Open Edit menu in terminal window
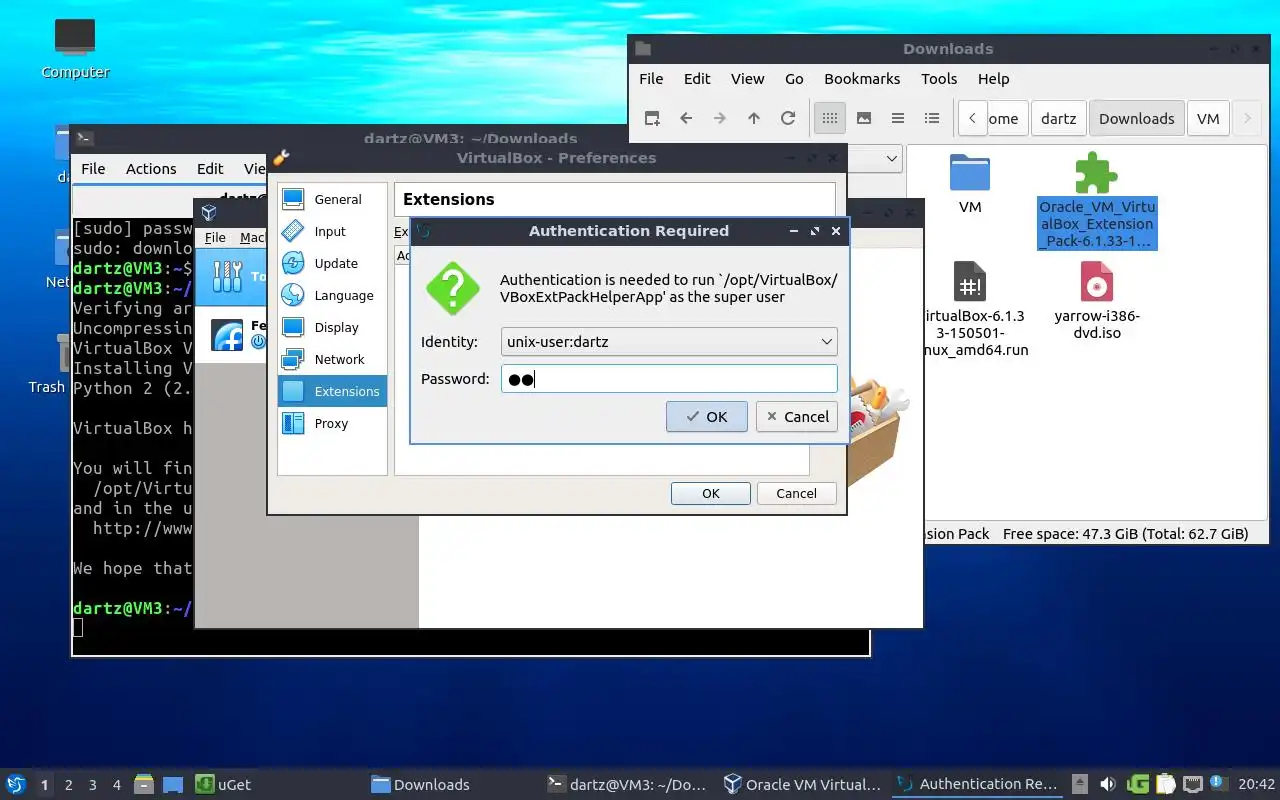 click(210, 168)
